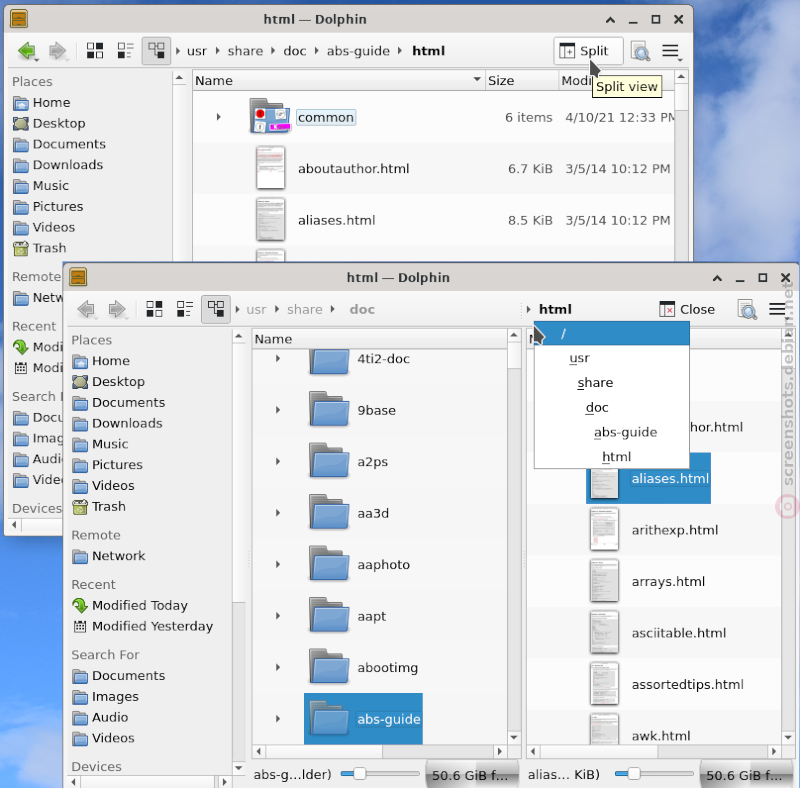Click scroll-down arrow of left pane file list
Viewport: 800px width, 788px height.
[x=514, y=737]
